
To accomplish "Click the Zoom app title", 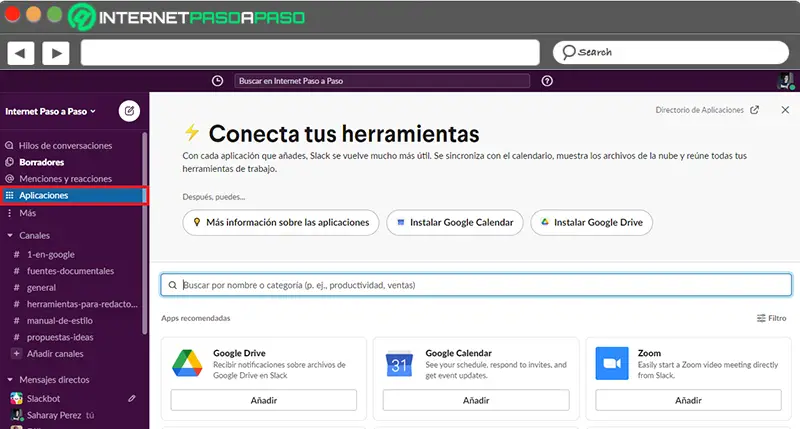I will pyautogui.click(x=649, y=353).
